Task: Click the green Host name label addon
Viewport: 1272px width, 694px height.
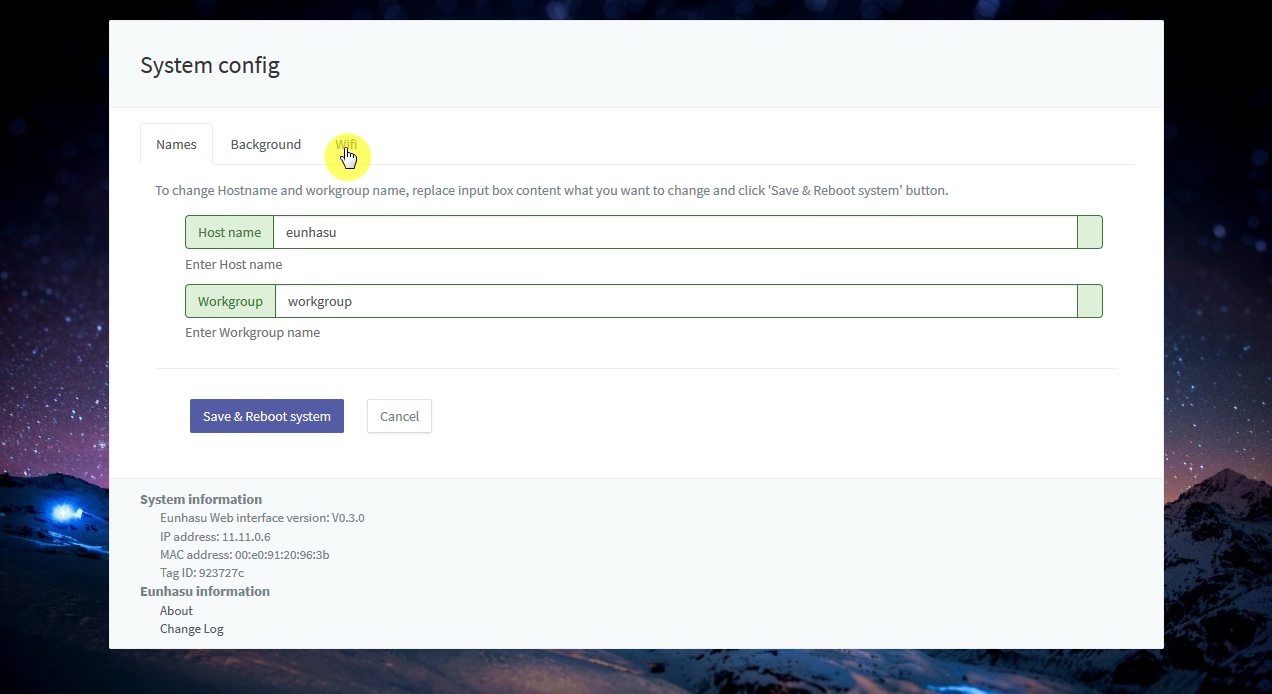Action: point(229,232)
